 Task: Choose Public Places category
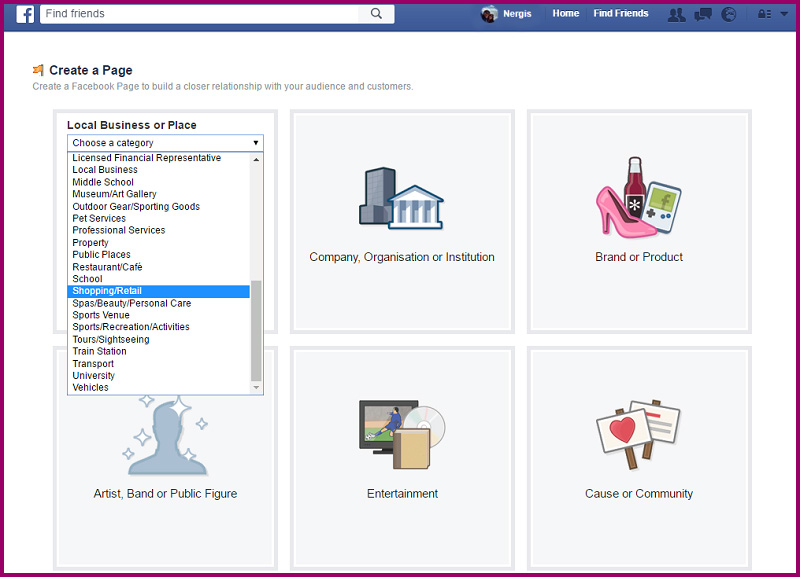[x=159, y=255]
